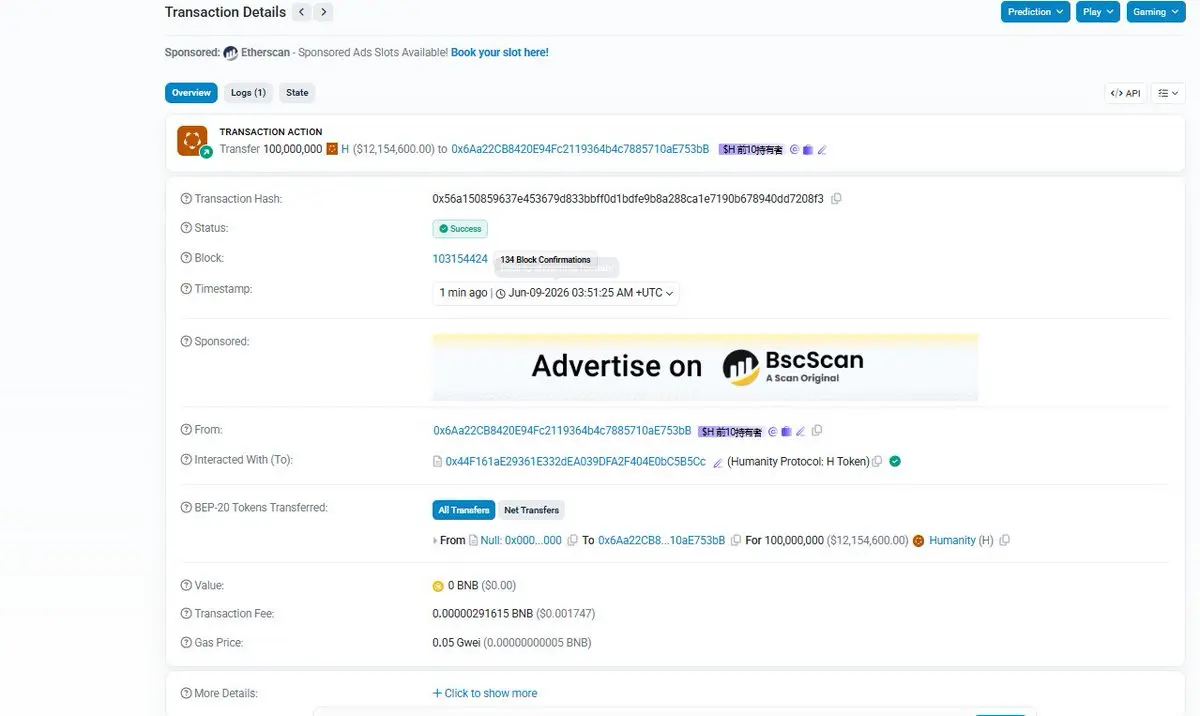This screenshot has height=716, width=1200.
Task: Click the Transaction Hash help icon
Action: pos(186,199)
